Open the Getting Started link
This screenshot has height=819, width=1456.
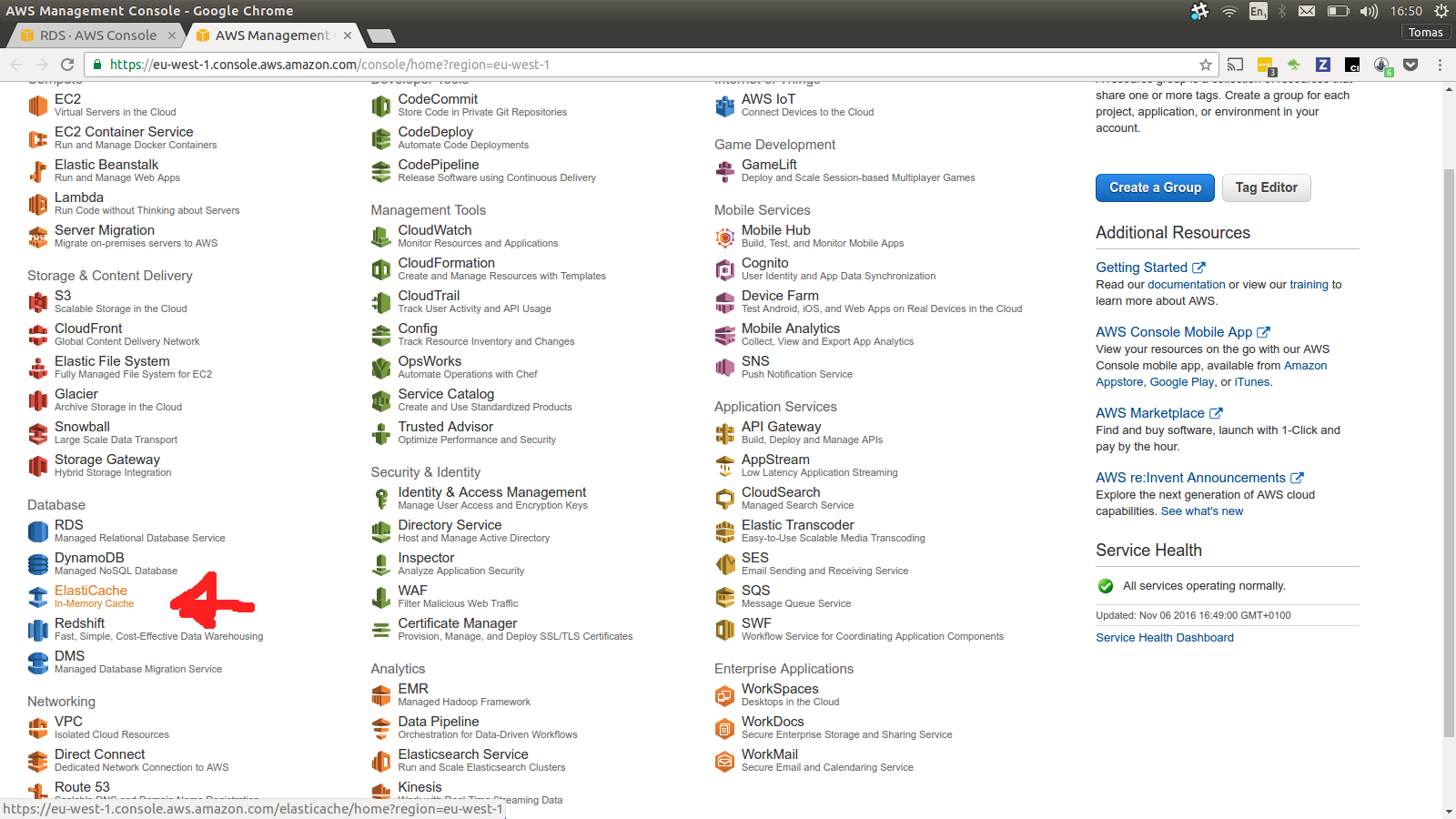[1150, 268]
